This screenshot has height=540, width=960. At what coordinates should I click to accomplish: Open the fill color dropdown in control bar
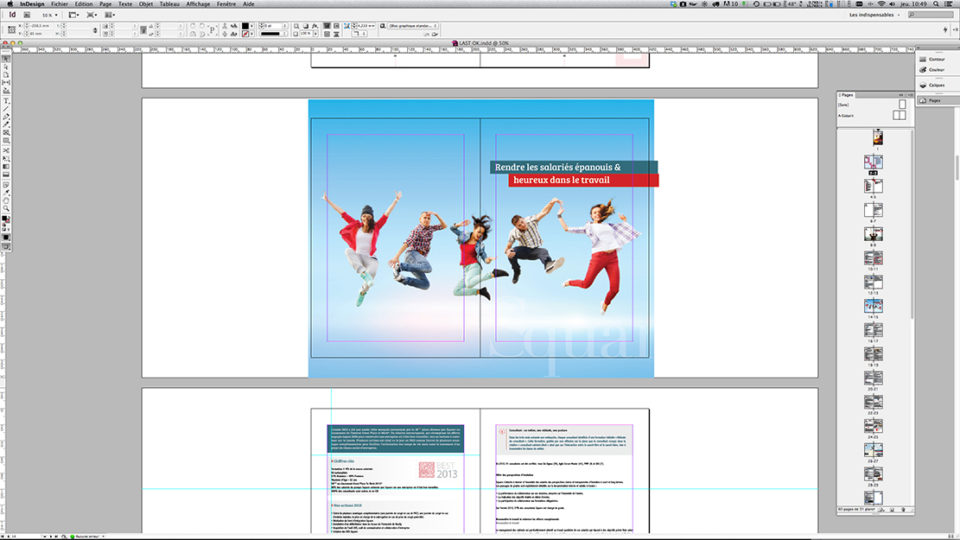pos(252,26)
